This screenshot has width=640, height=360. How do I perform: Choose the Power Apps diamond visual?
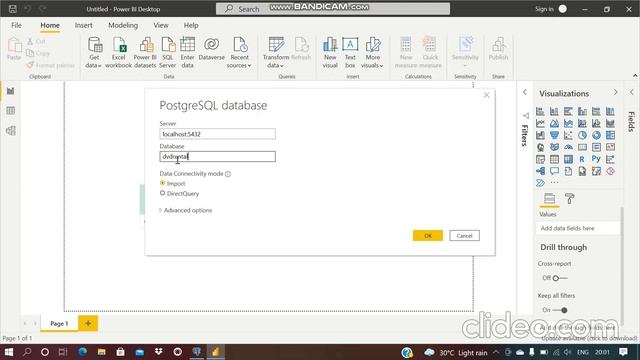[610, 171]
